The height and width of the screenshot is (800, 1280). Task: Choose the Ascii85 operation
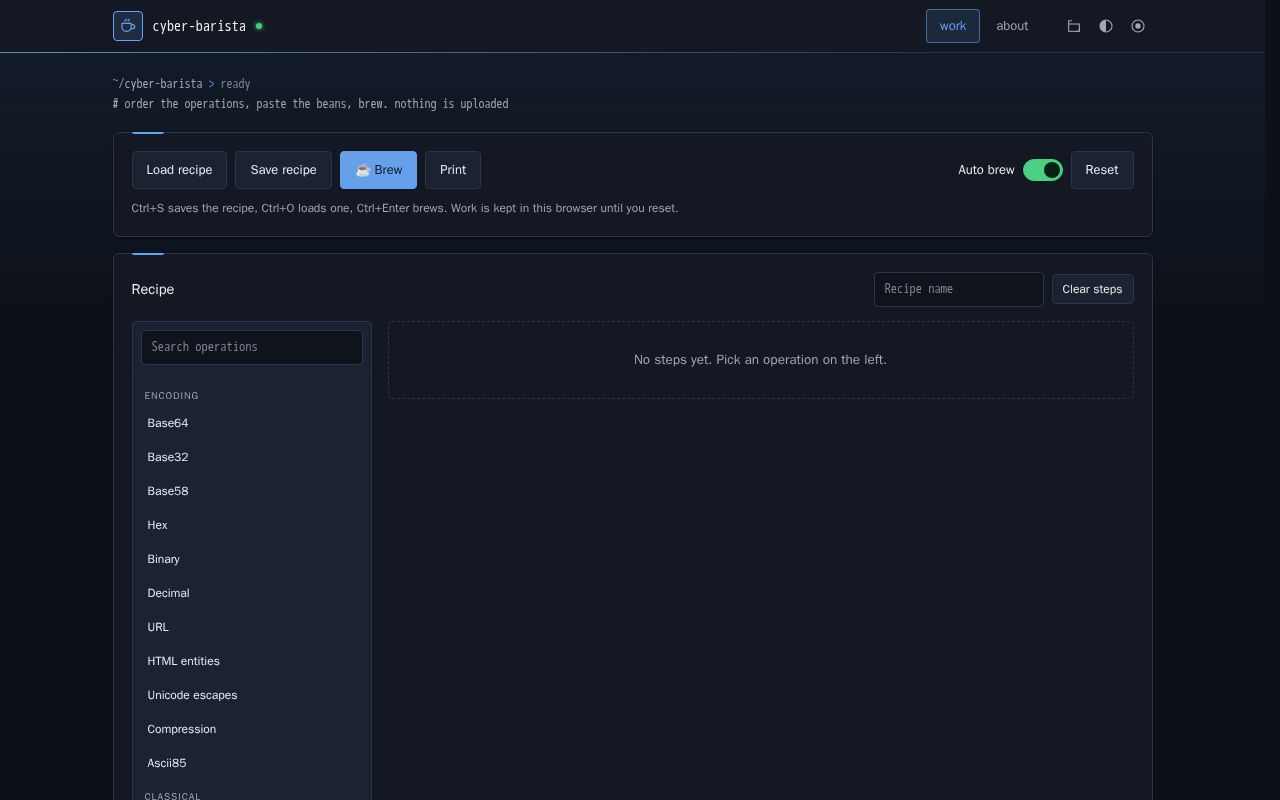click(252, 763)
